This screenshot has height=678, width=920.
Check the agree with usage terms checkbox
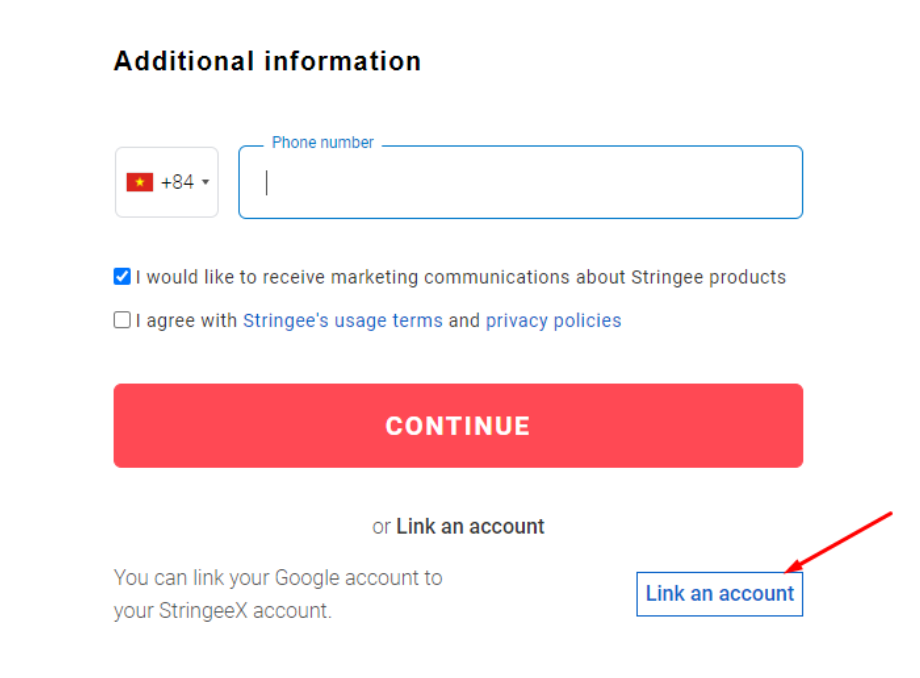(122, 320)
